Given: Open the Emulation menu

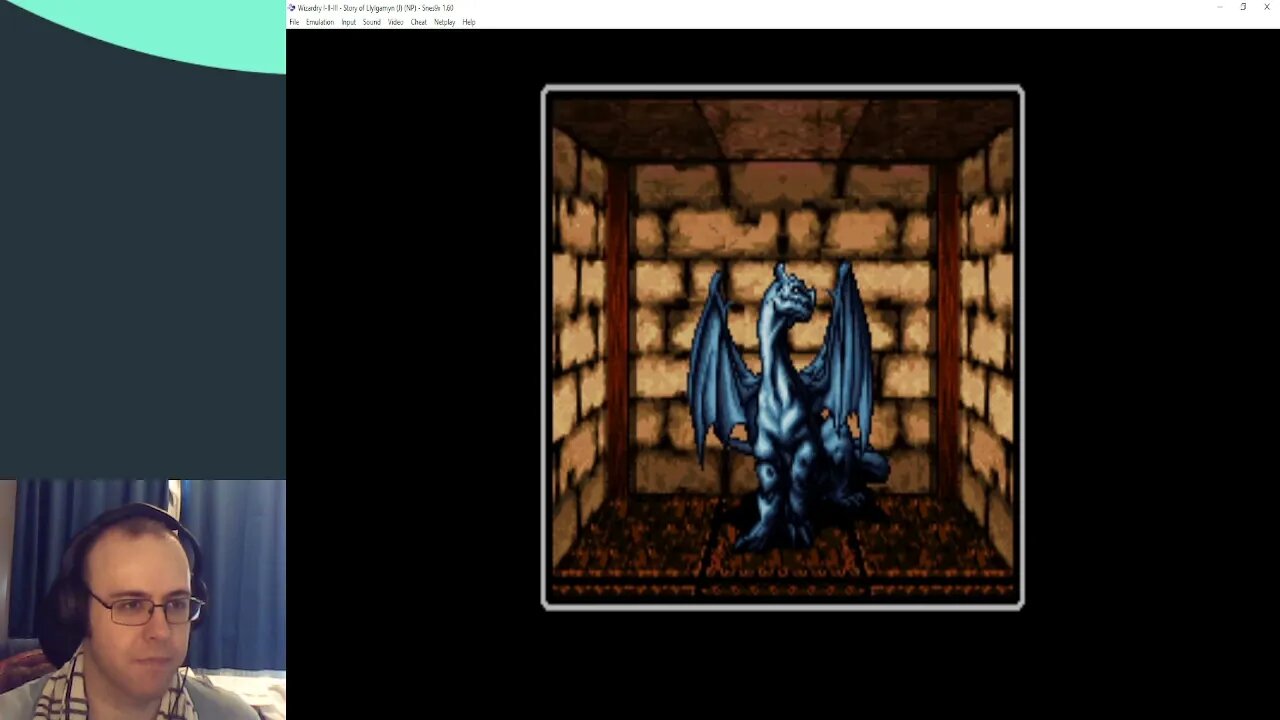Looking at the screenshot, I should coord(320,22).
